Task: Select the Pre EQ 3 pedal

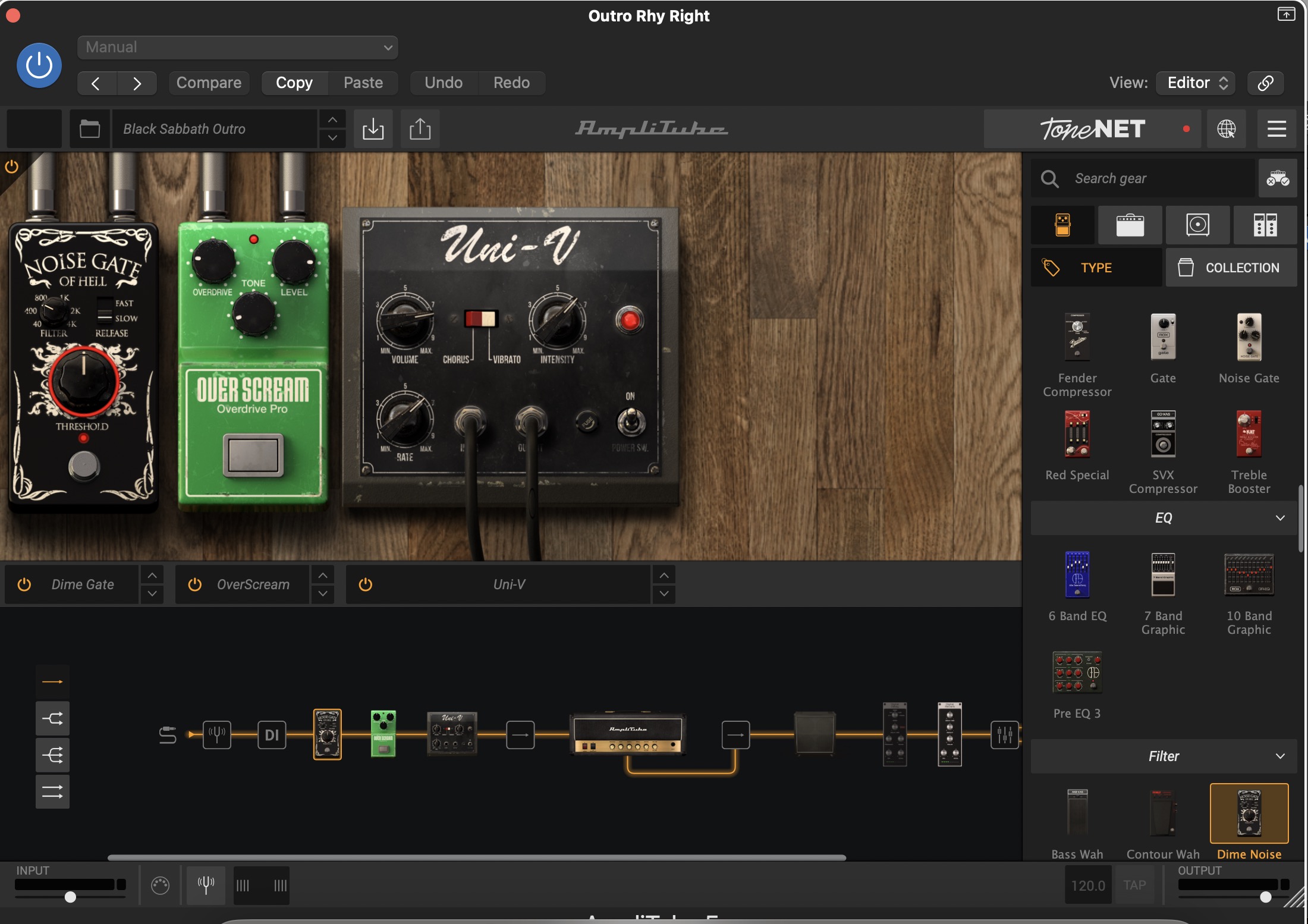Action: coord(1077,684)
